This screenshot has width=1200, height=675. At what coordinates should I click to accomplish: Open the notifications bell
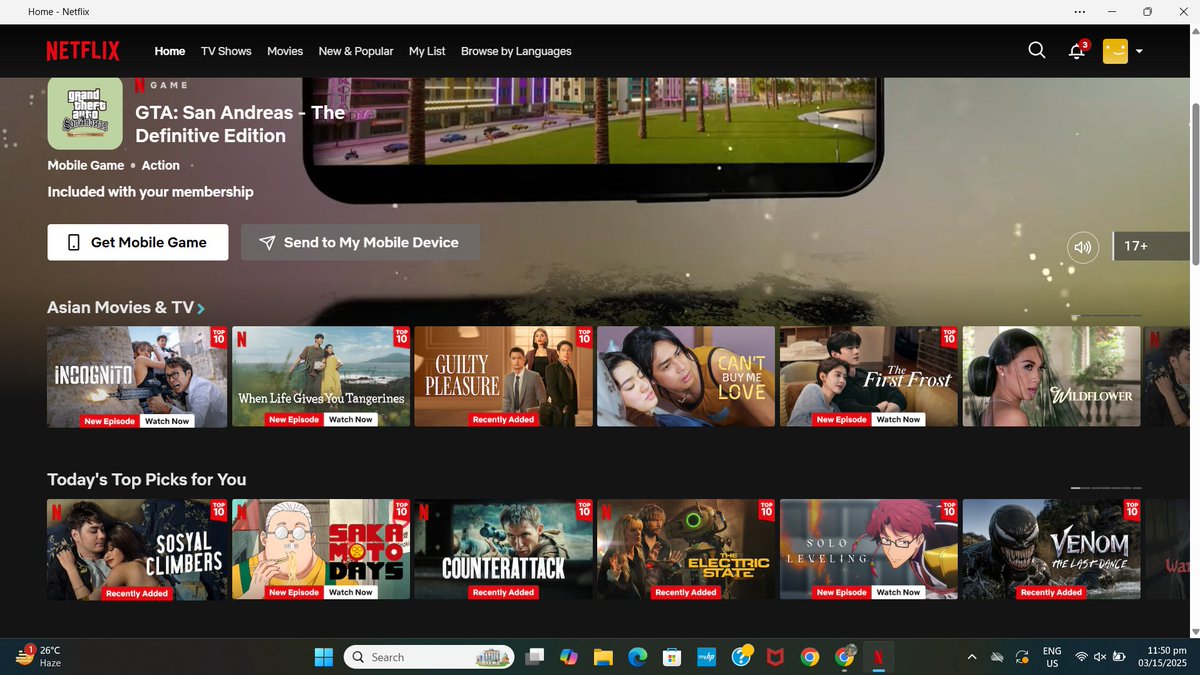1077,51
